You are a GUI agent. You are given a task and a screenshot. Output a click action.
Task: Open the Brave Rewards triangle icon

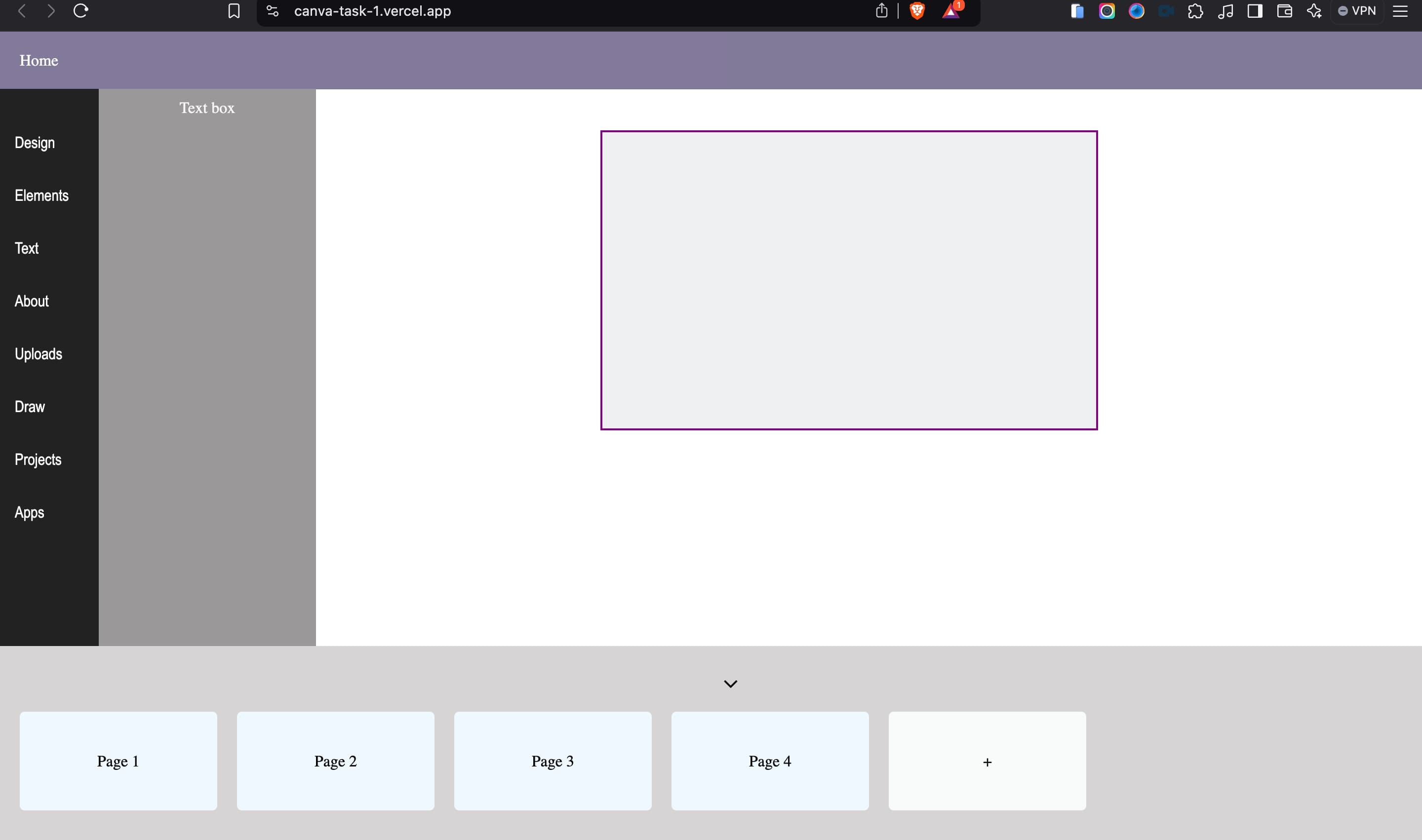point(951,10)
